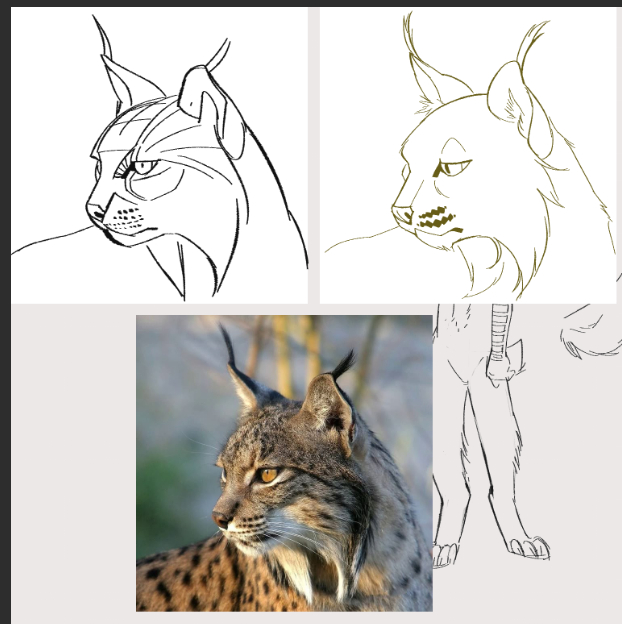The width and height of the screenshot is (622, 624).
Task: Select the lynx reference photo
Action: 284,463
